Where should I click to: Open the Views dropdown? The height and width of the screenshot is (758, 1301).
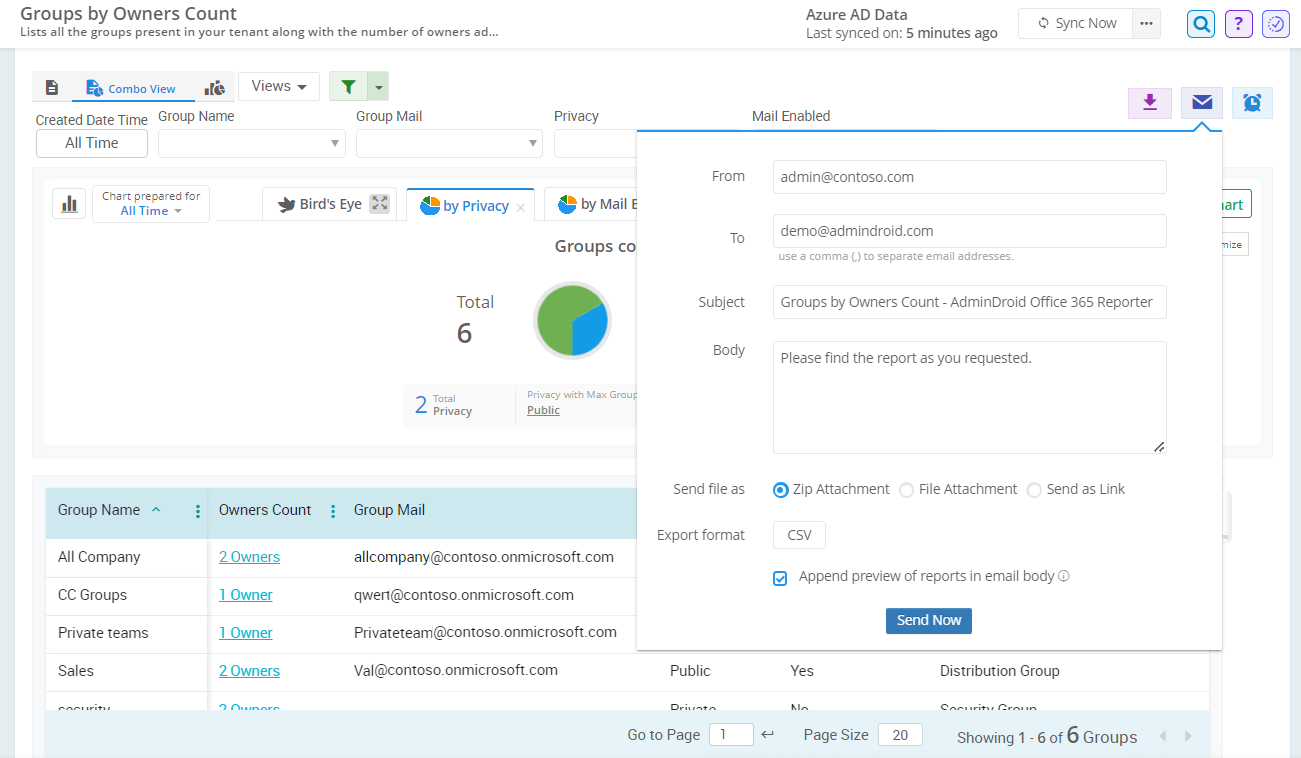278,87
